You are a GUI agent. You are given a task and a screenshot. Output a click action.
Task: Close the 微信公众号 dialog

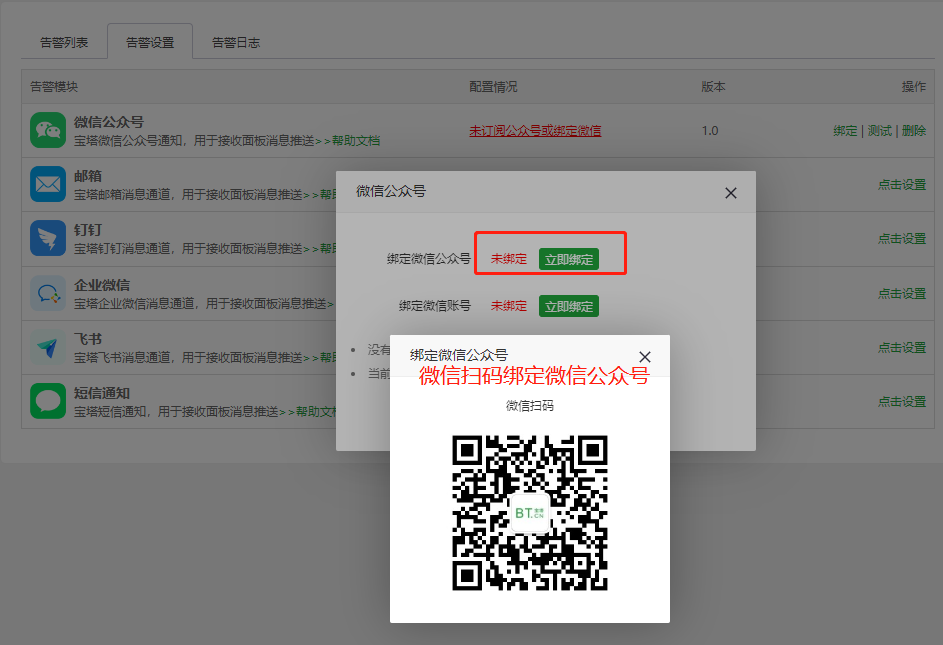(731, 193)
